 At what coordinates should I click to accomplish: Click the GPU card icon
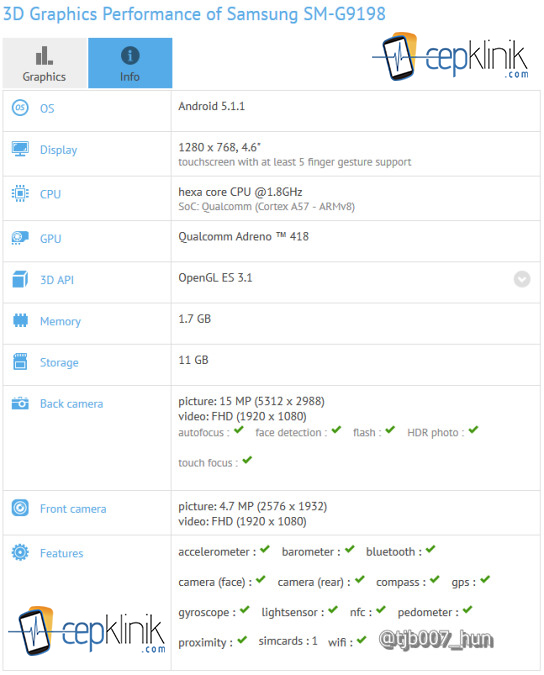coord(20,238)
